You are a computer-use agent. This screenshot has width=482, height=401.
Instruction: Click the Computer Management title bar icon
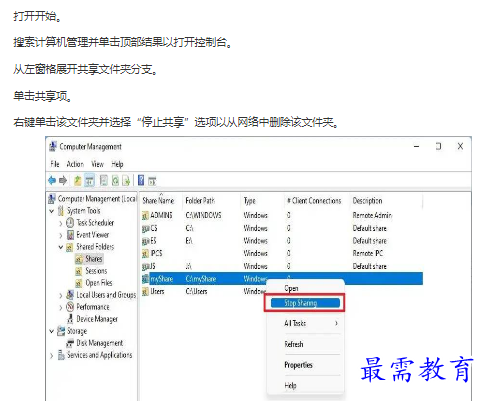[x=53, y=147]
